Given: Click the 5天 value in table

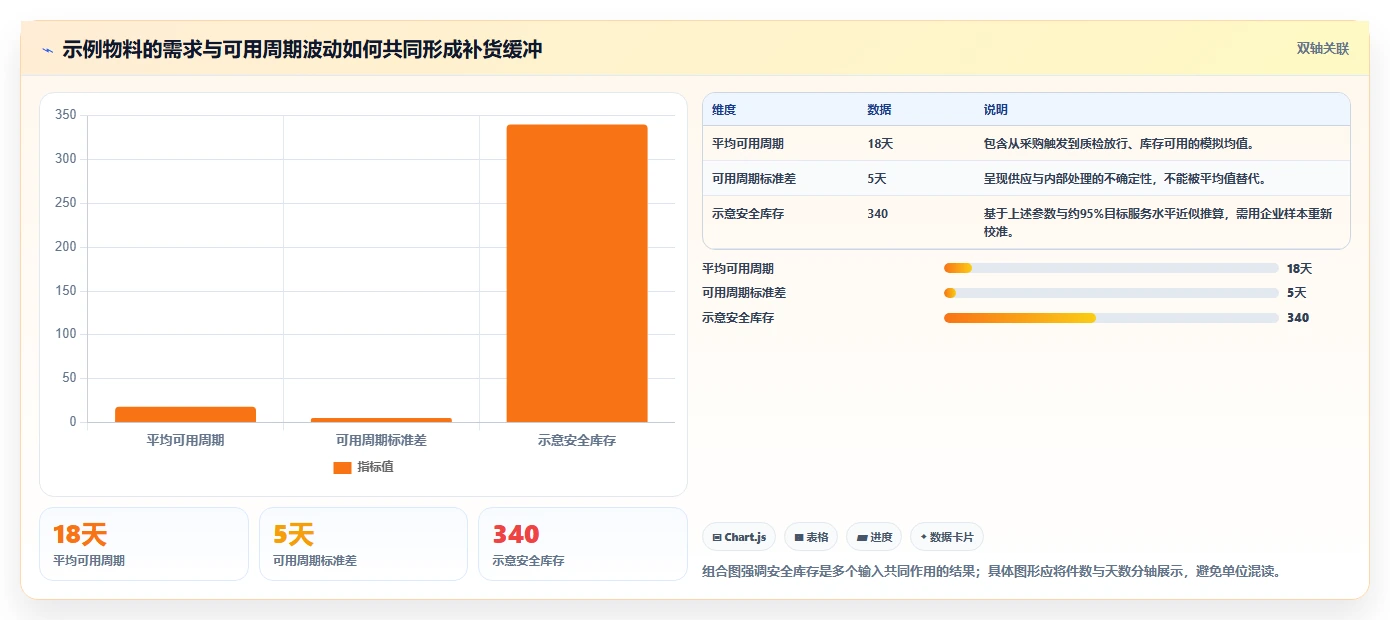Looking at the screenshot, I should 877,179.
